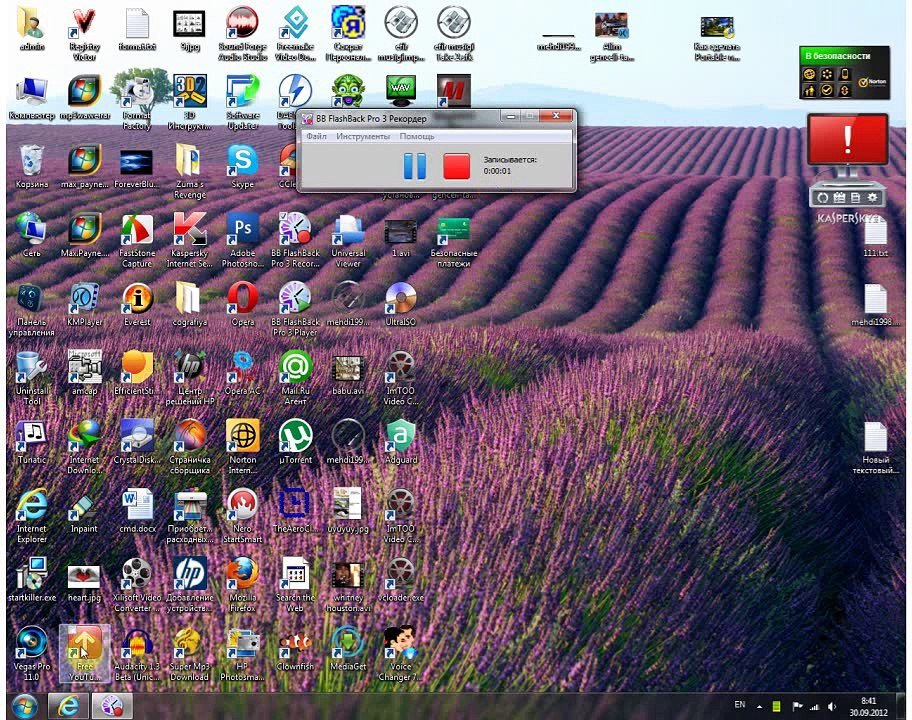
Task: Open Internet Explorer from the taskbar
Action: pyautogui.click(x=68, y=706)
